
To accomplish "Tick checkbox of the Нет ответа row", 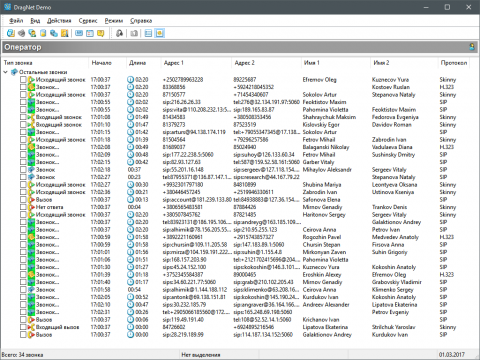I will [23, 207].
